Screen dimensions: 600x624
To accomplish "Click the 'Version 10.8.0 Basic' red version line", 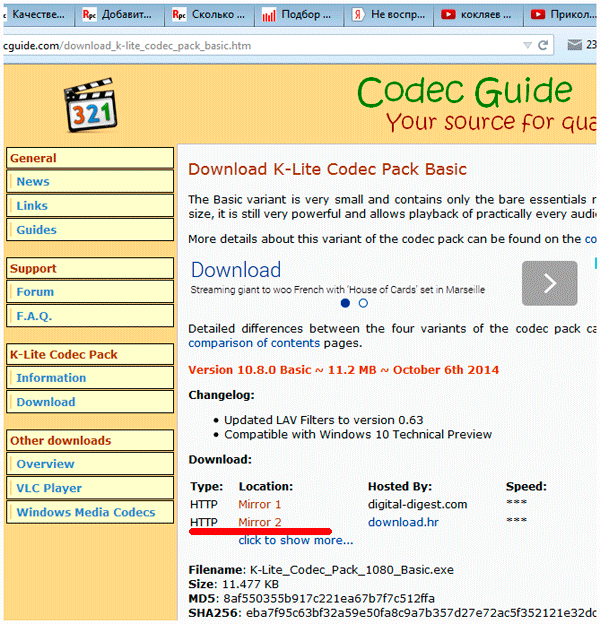I will [x=343, y=370].
